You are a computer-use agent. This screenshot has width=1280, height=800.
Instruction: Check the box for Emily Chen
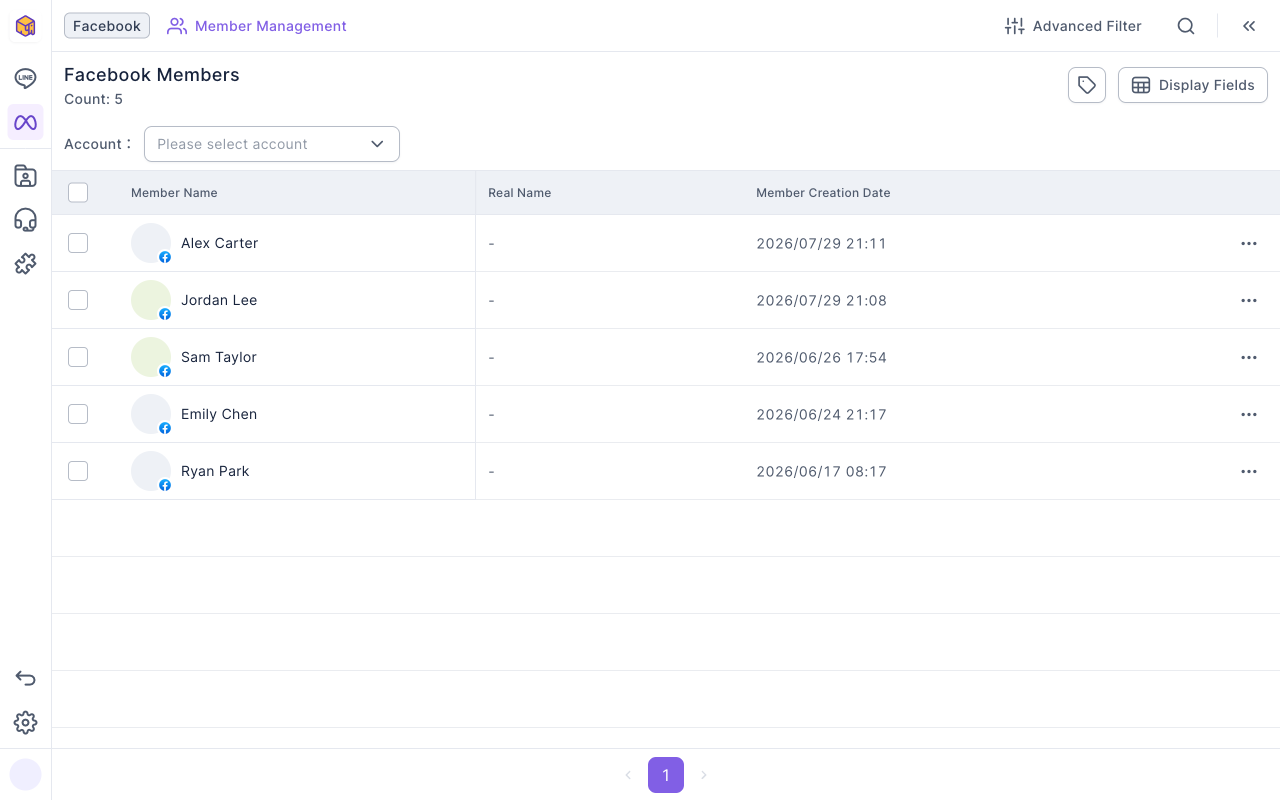pos(78,414)
